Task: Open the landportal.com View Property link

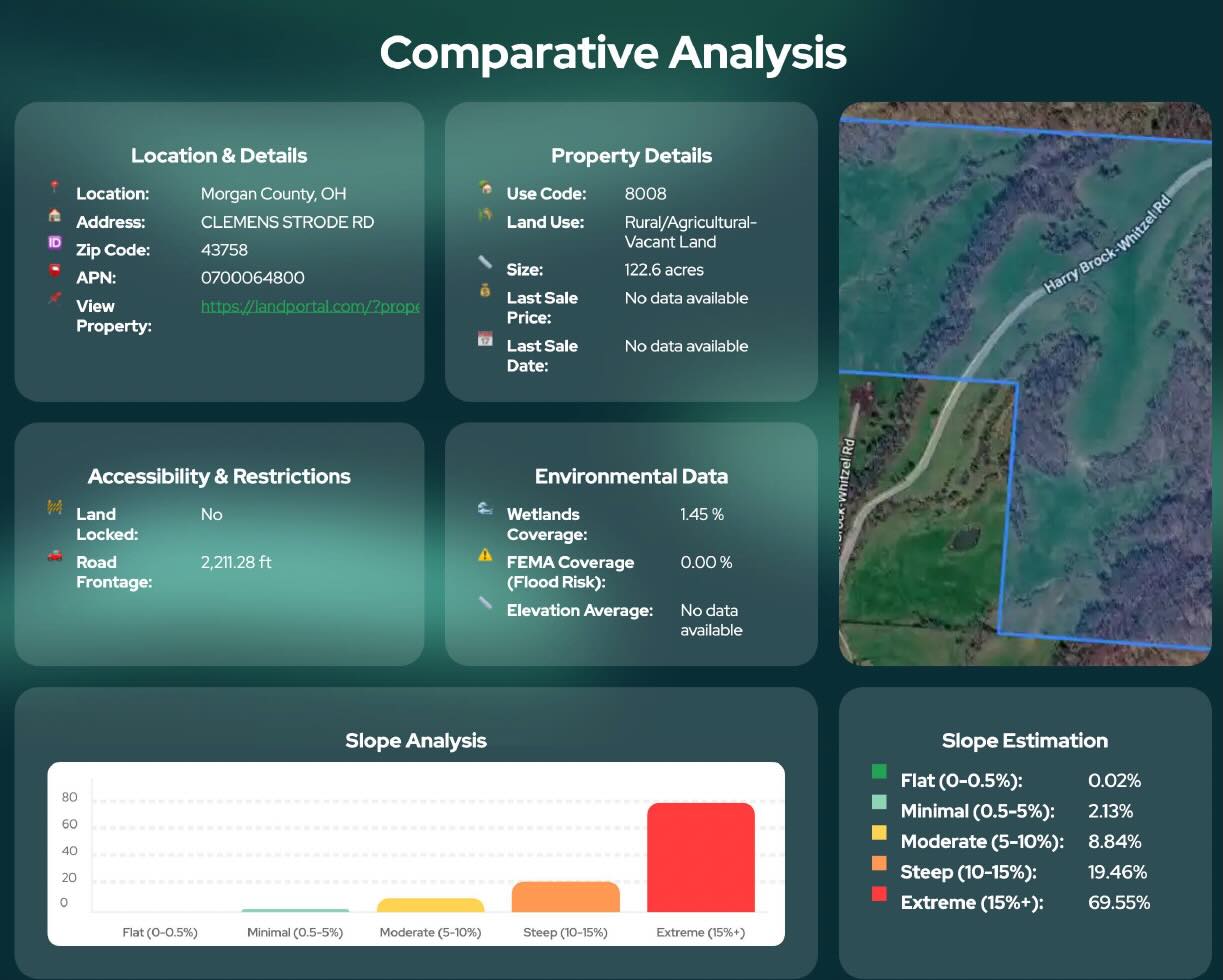Action: click(x=310, y=306)
